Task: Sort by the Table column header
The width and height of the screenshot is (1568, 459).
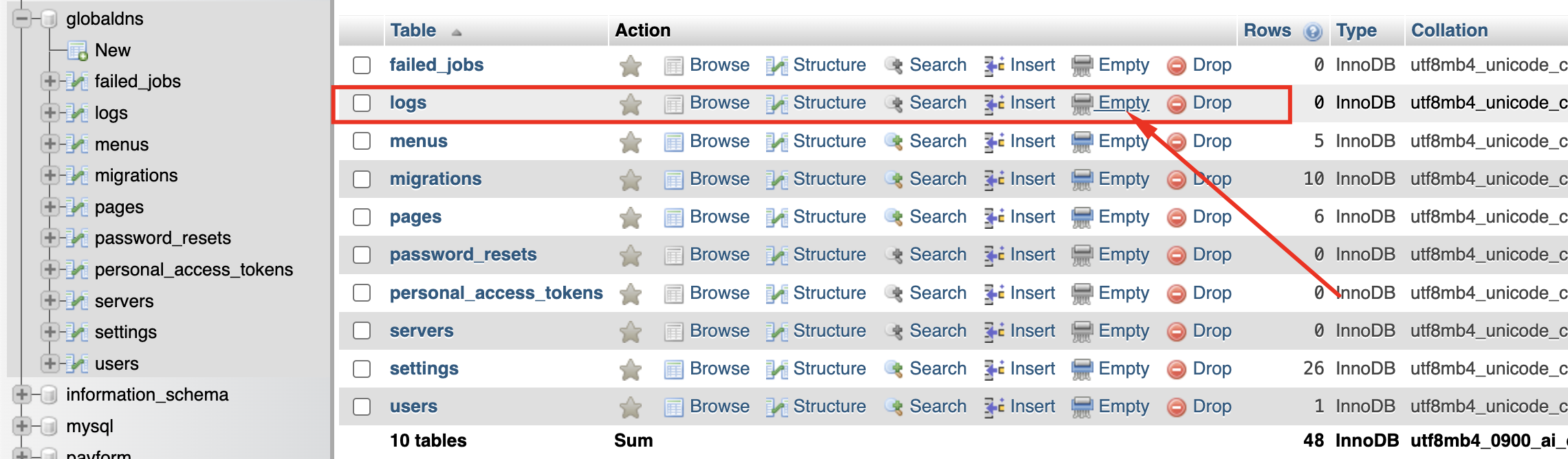Action: tap(413, 31)
